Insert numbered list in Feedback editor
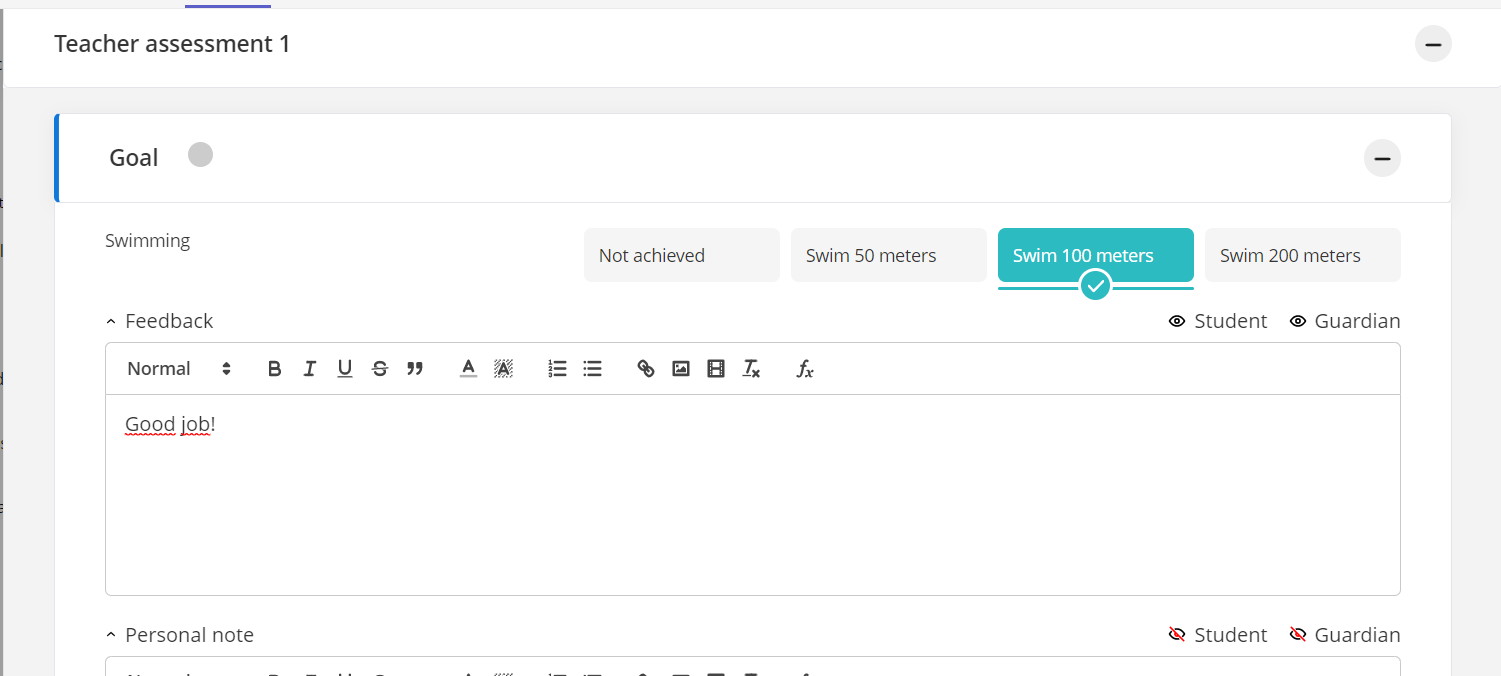This screenshot has height=676, width=1501. pyautogui.click(x=557, y=369)
